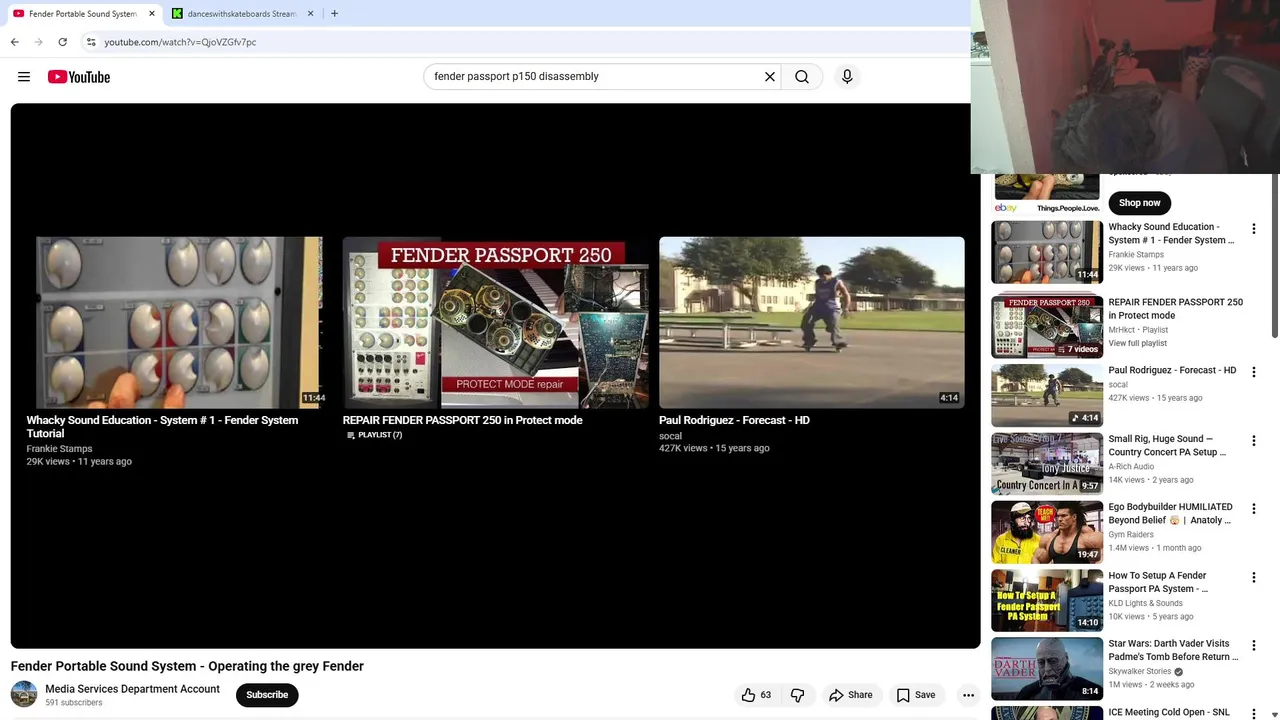Start voice search with microphone
This screenshot has width=1280, height=720.
[x=847, y=77]
